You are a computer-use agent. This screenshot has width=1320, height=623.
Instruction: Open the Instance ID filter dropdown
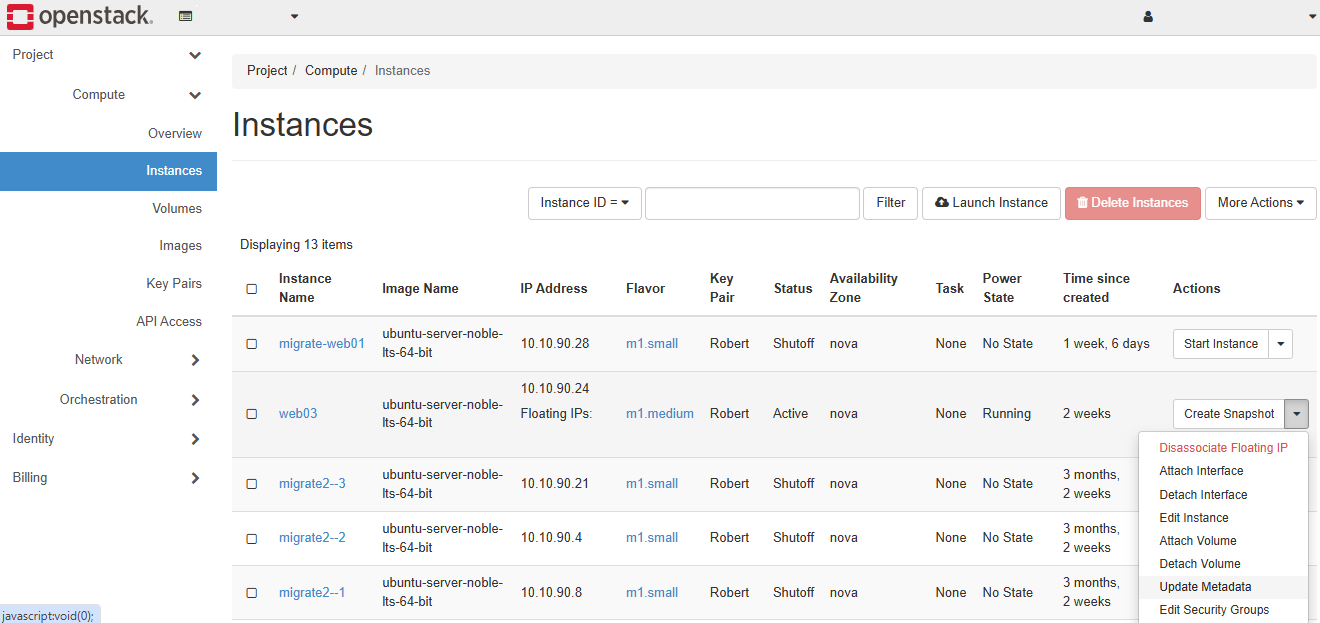(x=584, y=203)
